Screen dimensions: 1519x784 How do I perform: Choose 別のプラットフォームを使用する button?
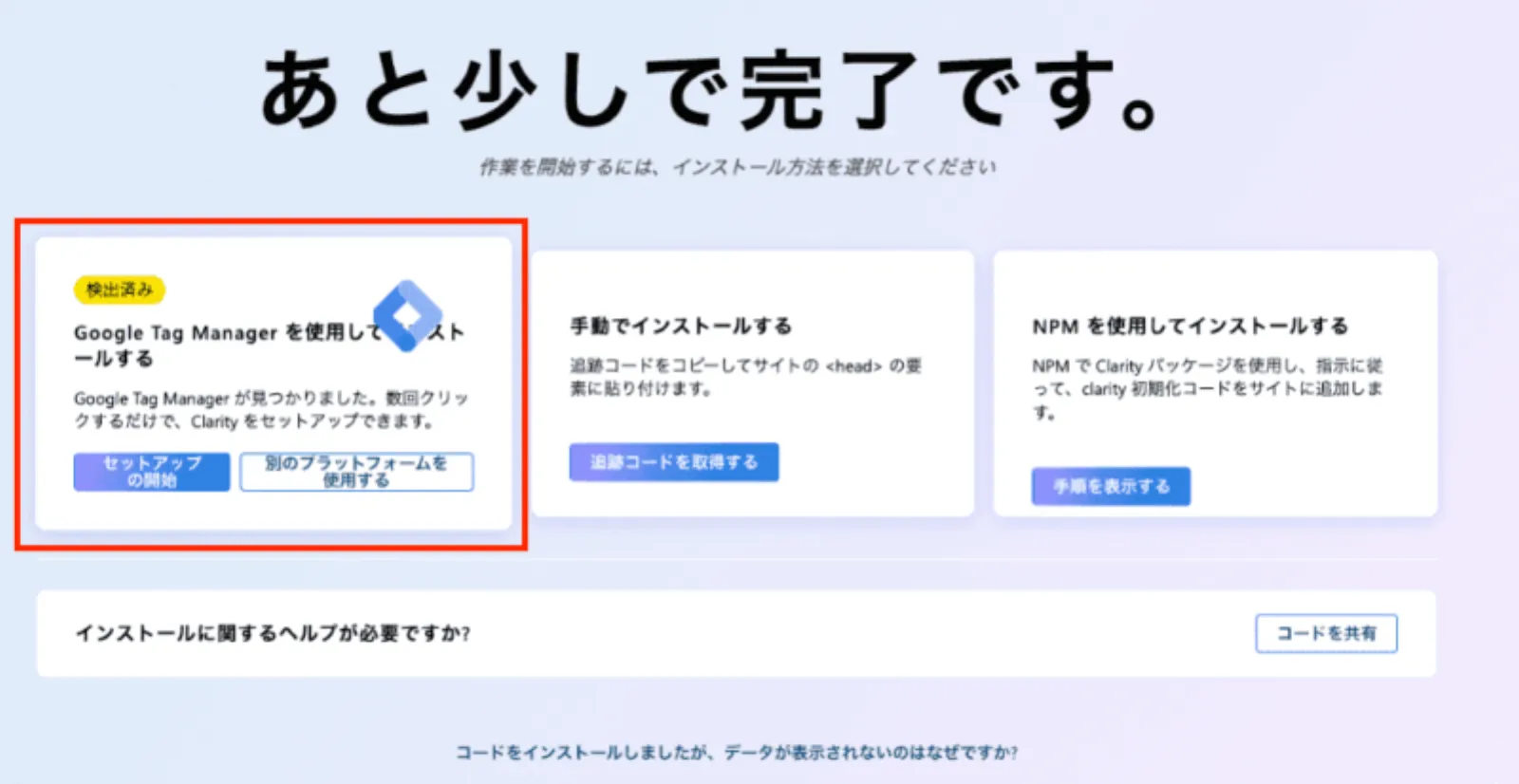tap(356, 472)
